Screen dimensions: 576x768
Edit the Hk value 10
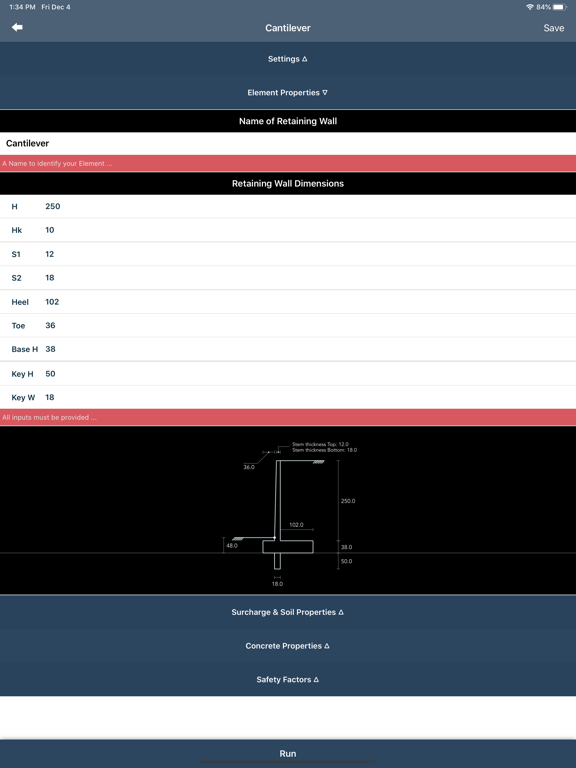click(x=288, y=230)
